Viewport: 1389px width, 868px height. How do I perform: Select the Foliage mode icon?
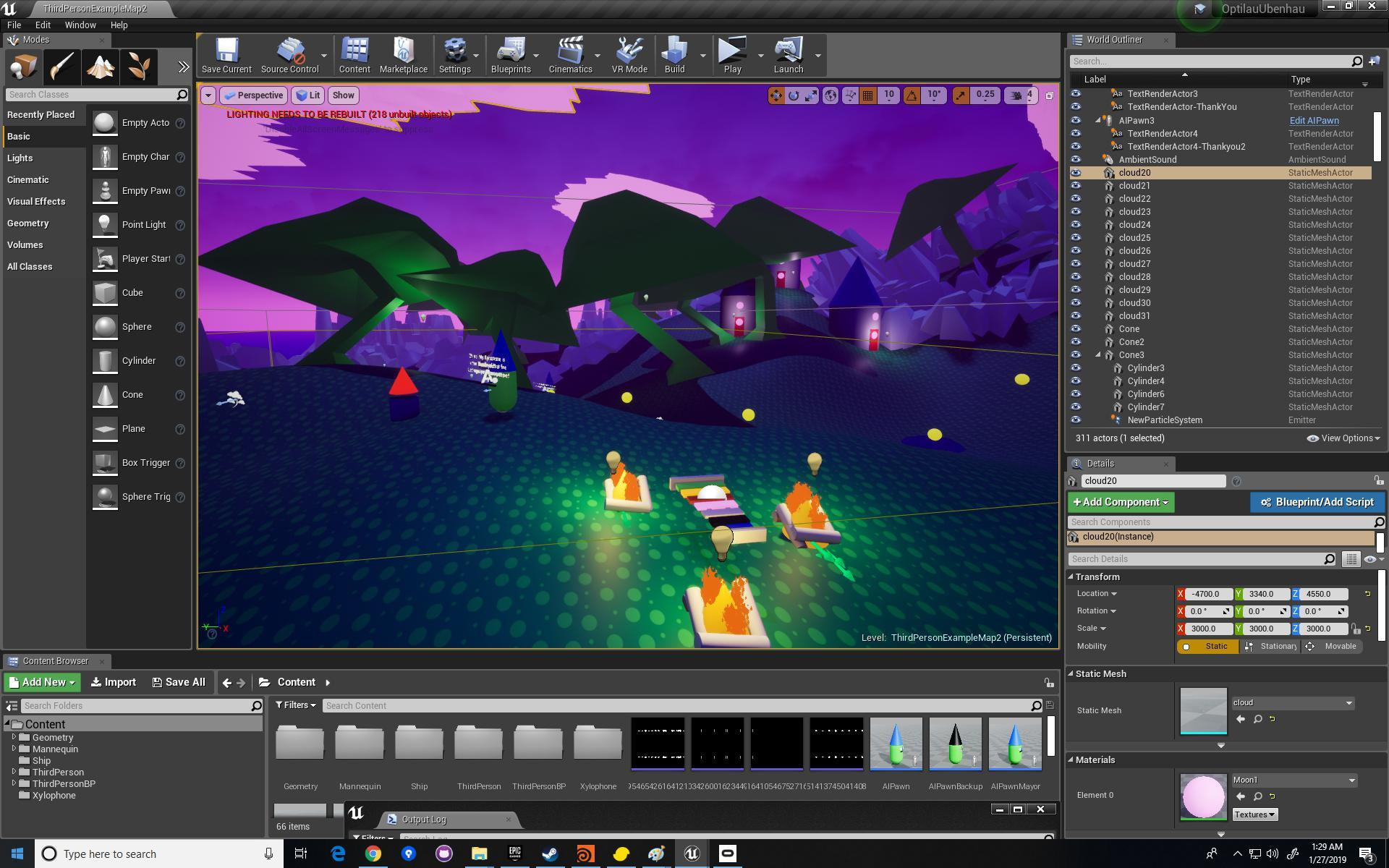[139, 67]
